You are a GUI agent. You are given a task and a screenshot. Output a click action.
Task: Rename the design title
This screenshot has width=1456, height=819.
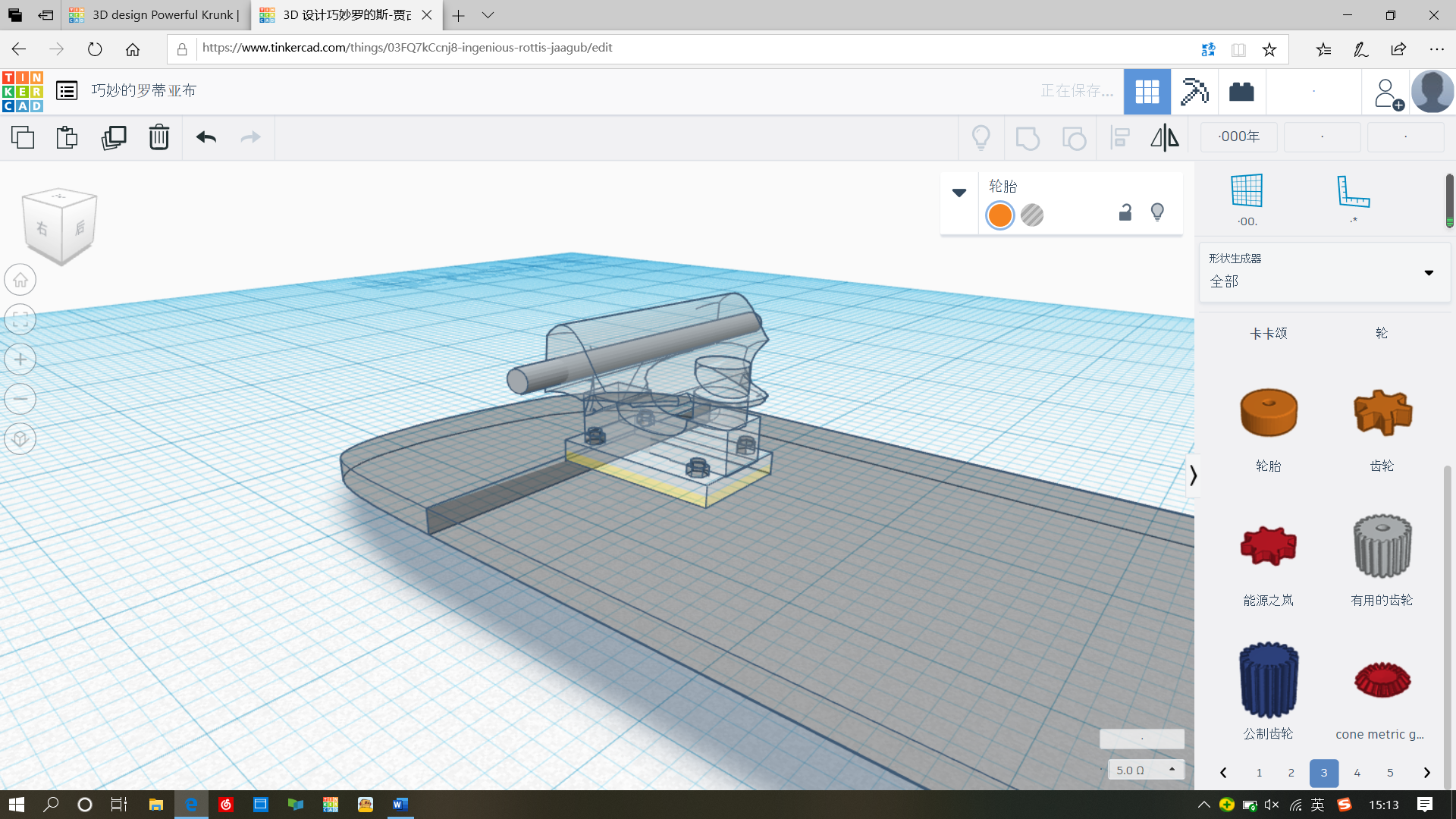click(x=143, y=91)
